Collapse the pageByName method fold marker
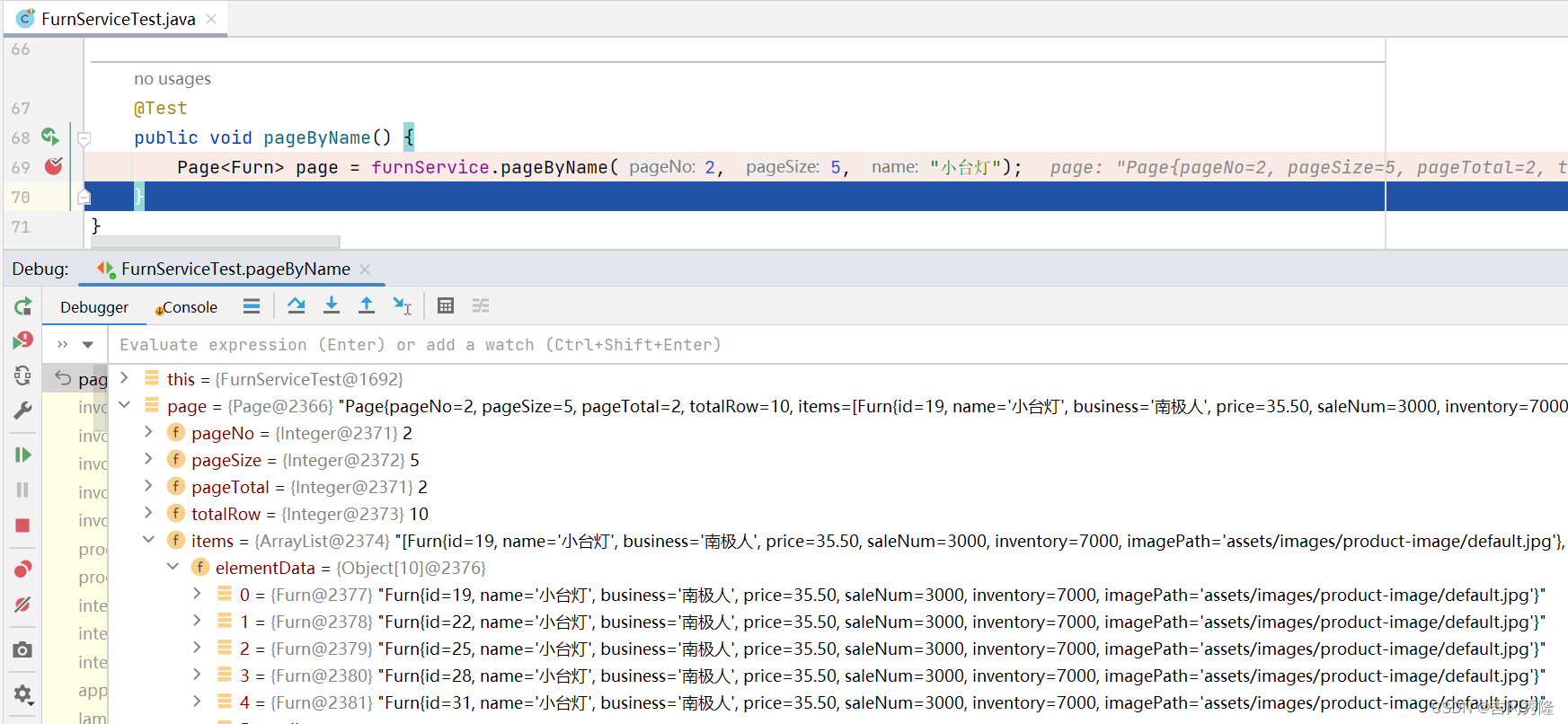Image resolution: width=1568 pixels, height=724 pixels. point(84,138)
